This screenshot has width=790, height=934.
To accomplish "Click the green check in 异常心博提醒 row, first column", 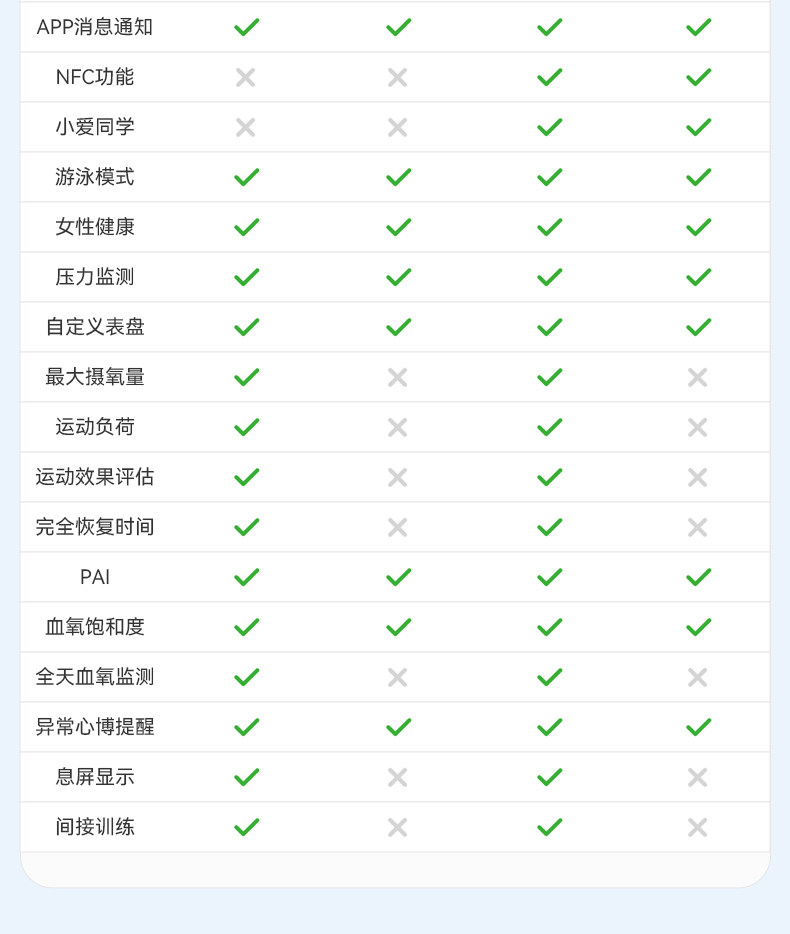I will click(x=246, y=727).
